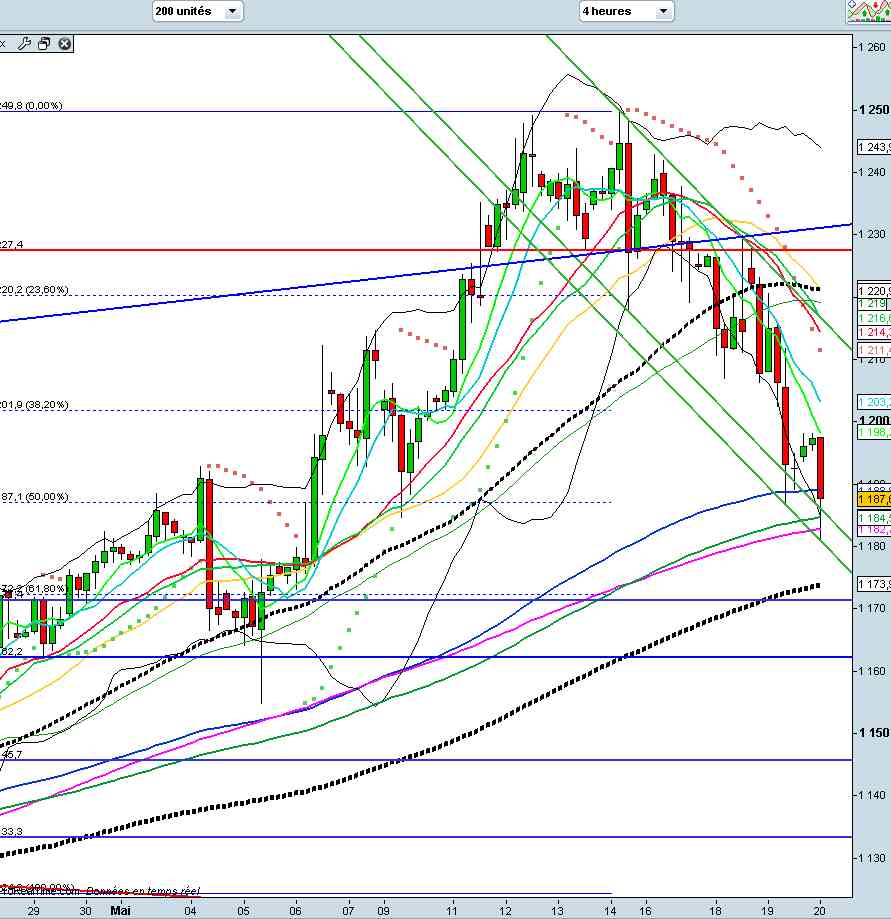Viewport: 891px width, 919px height.
Task: Click the detach window icon beside the wrench
Action: point(45,44)
